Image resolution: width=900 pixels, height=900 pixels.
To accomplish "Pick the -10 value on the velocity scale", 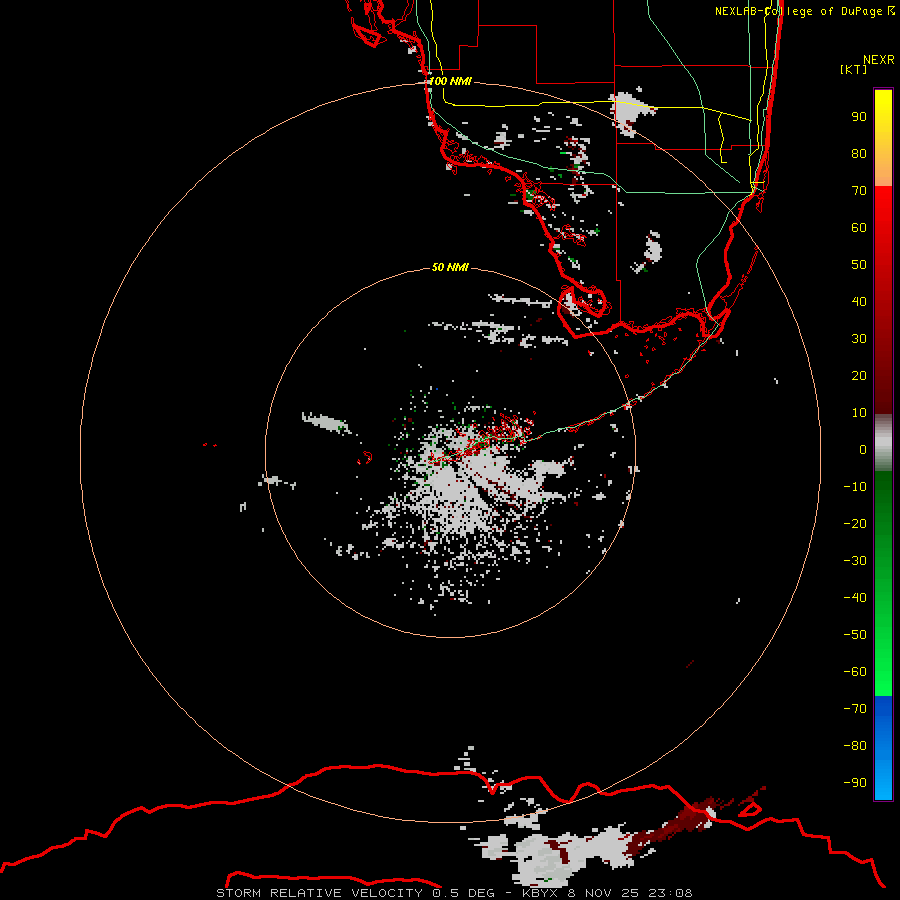I will (855, 487).
